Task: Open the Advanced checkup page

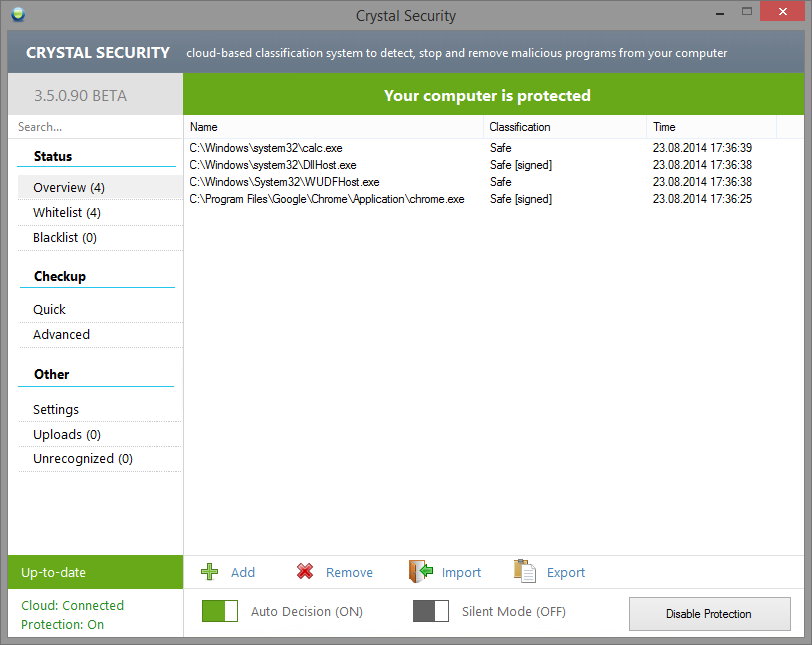Action: [x=62, y=335]
